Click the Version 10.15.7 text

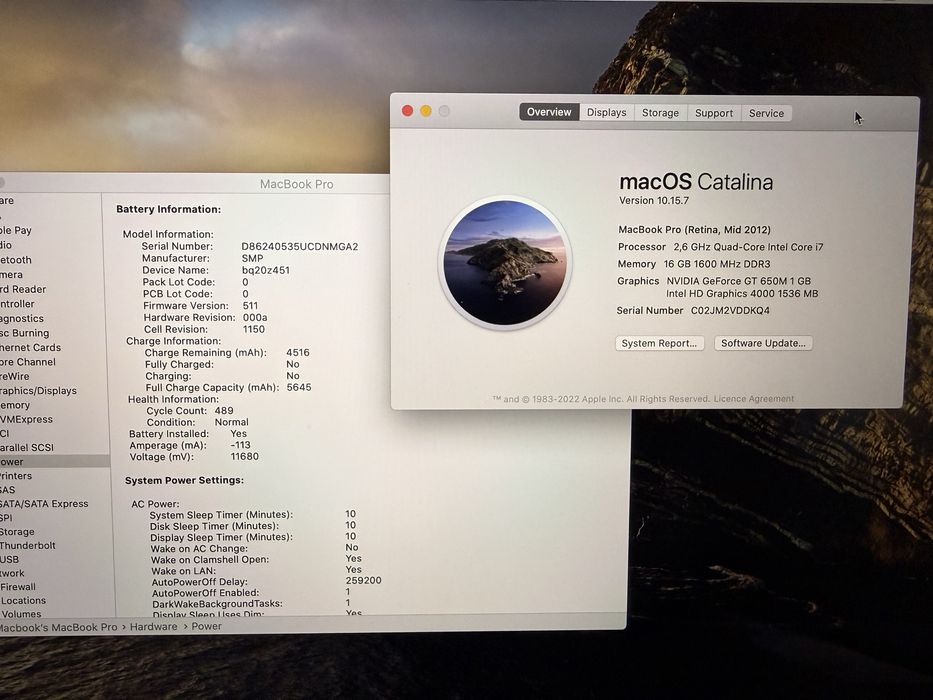tap(654, 201)
